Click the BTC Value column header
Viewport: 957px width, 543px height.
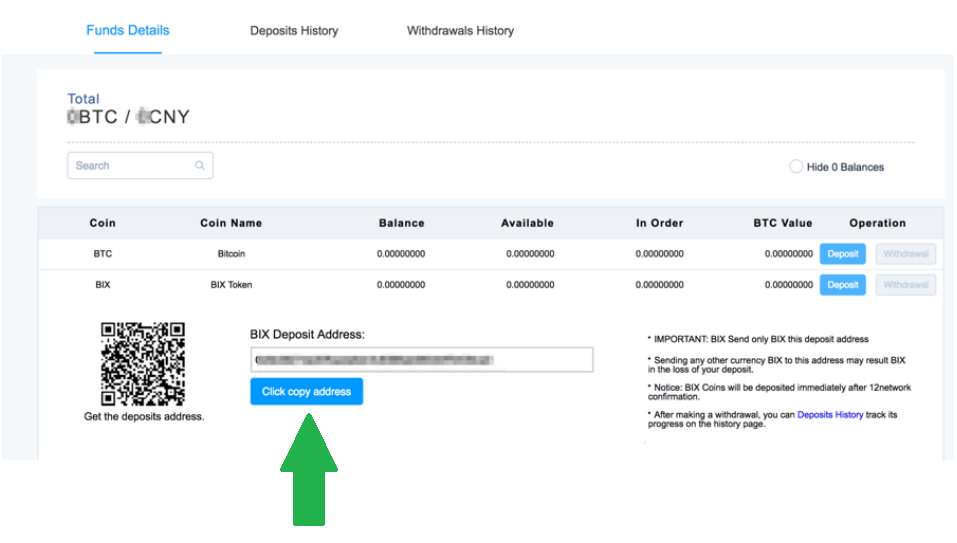(x=783, y=223)
